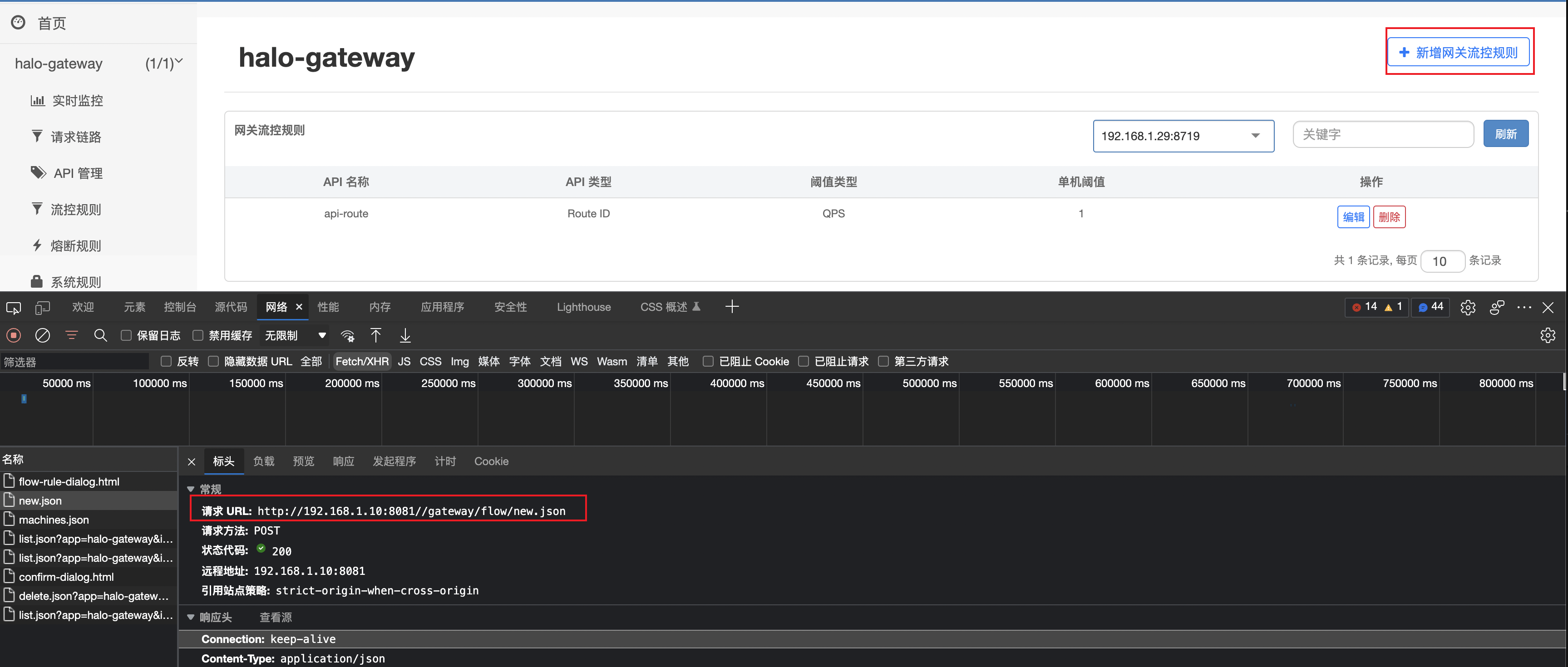The width and height of the screenshot is (1568, 667).
Task: Open API 管理 in the sidebar
Action: pos(78,173)
